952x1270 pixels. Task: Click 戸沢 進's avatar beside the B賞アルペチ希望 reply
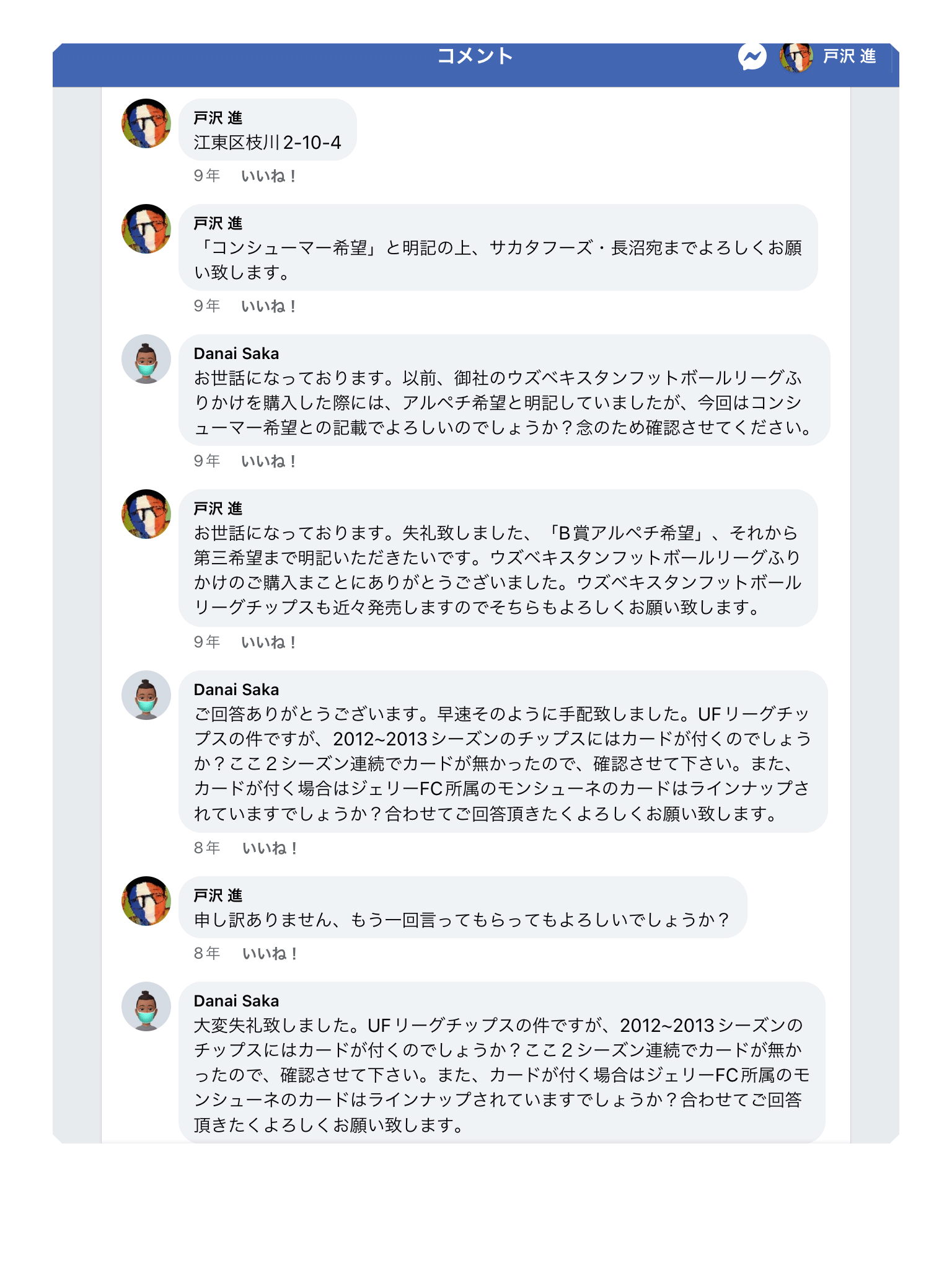tap(146, 514)
